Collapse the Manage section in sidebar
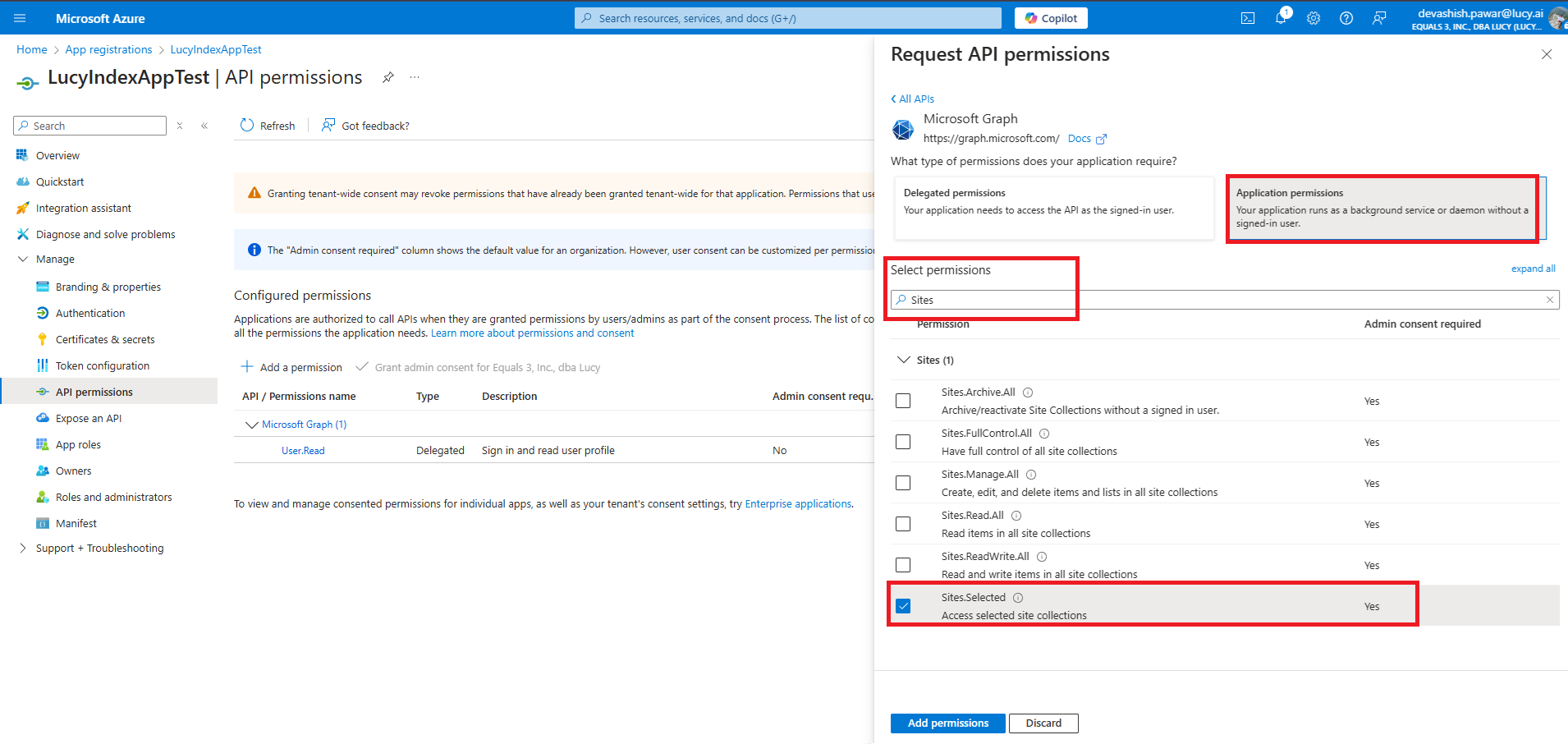1568x744 pixels. coord(23,259)
